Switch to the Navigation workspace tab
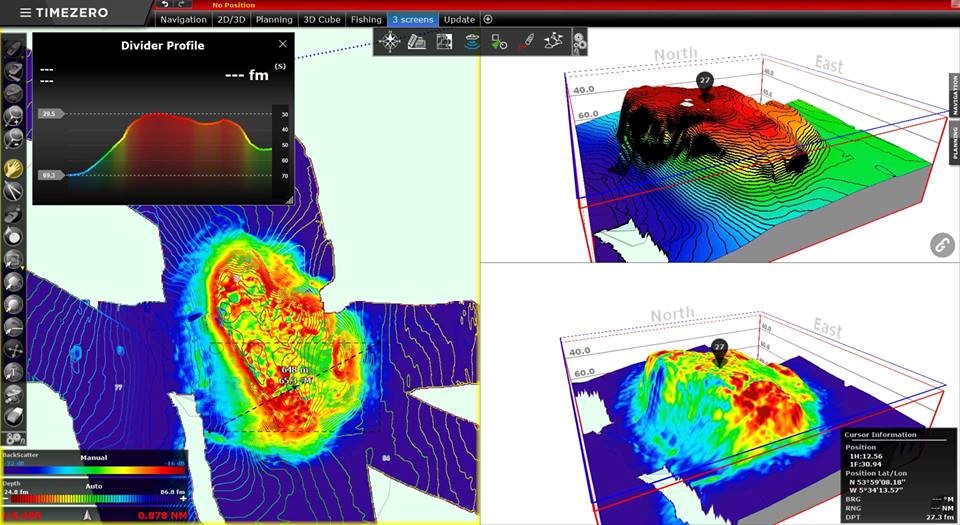 (183, 19)
